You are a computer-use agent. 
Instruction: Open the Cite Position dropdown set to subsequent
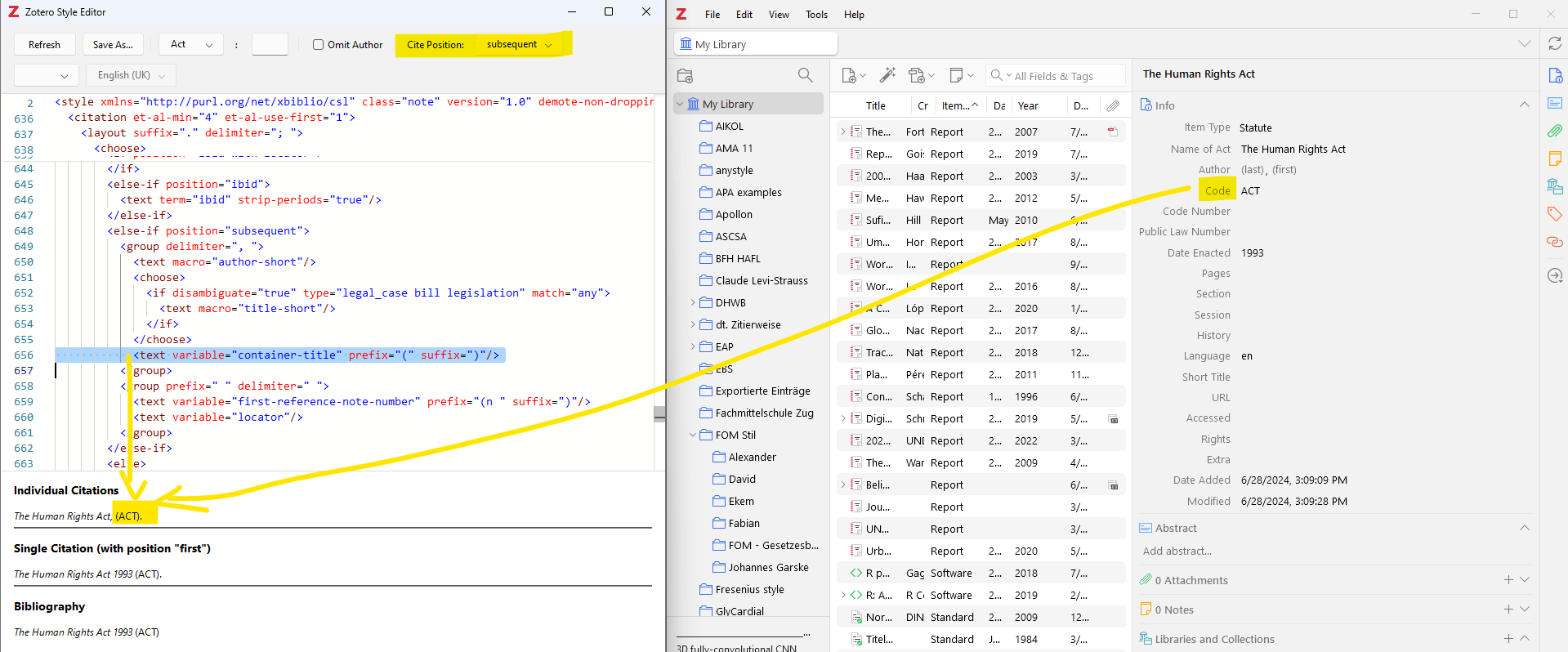(x=519, y=44)
